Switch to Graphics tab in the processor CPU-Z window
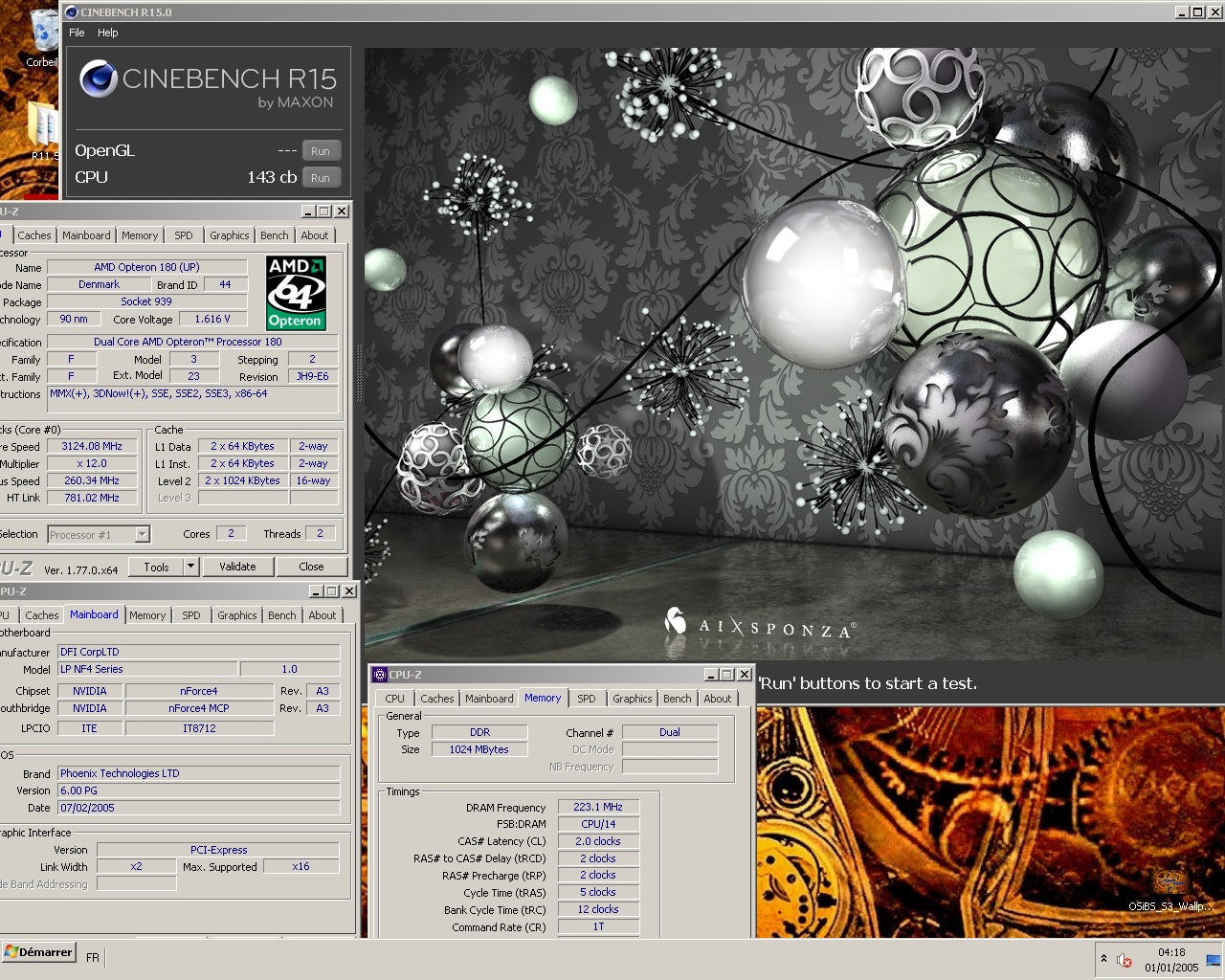Image resolution: width=1225 pixels, height=980 pixels. 230,235
